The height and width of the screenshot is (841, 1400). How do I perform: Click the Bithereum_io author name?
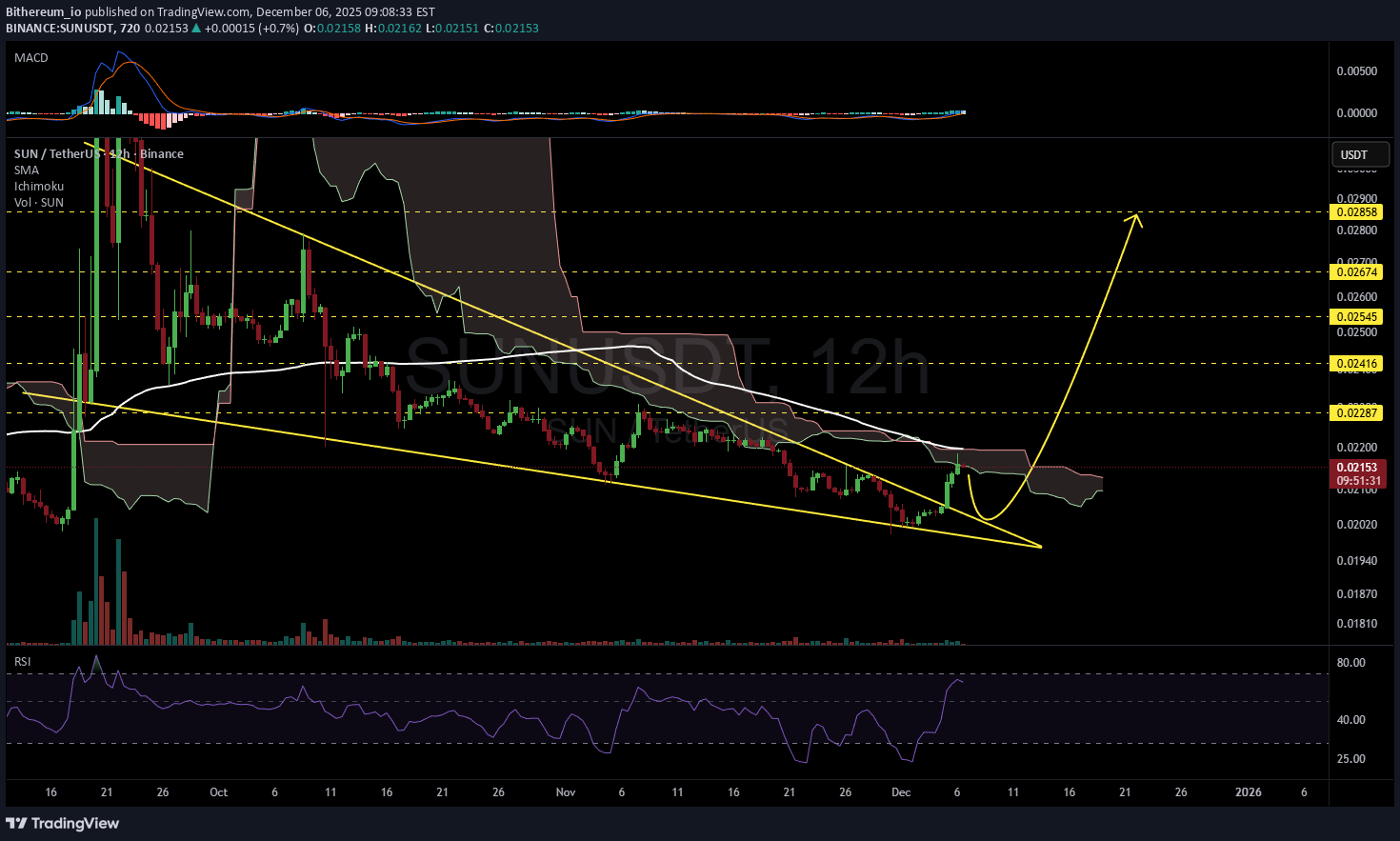tap(43, 12)
